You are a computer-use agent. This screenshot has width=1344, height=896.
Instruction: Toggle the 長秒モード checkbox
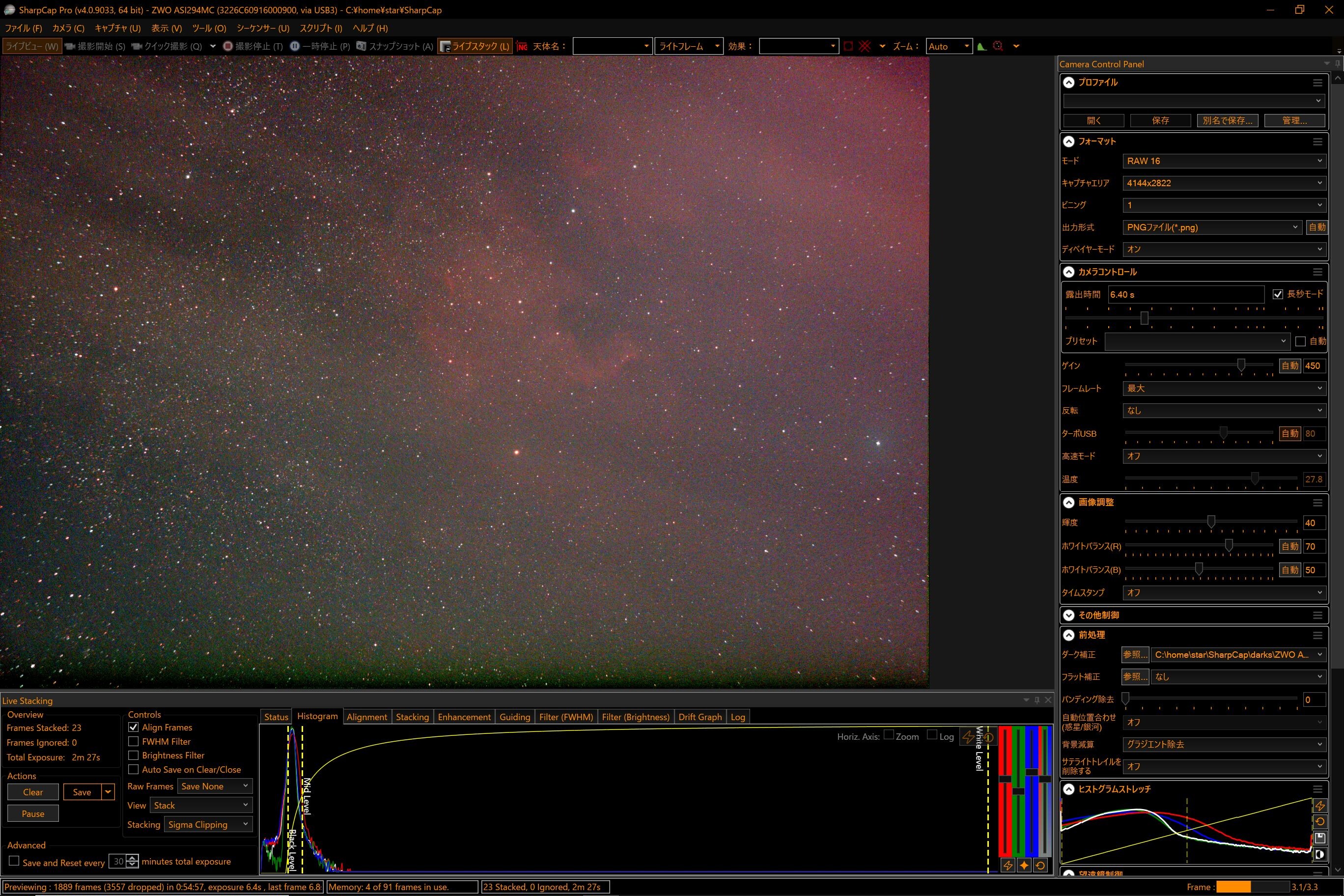[x=1278, y=294]
